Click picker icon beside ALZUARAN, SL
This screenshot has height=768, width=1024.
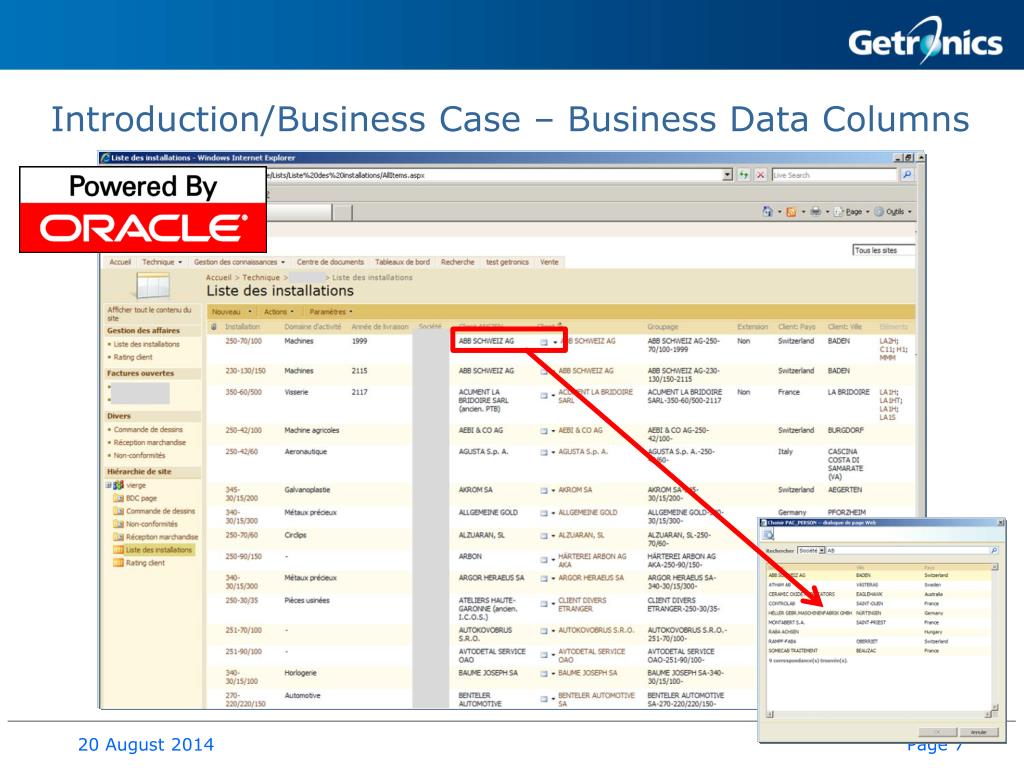543,536
